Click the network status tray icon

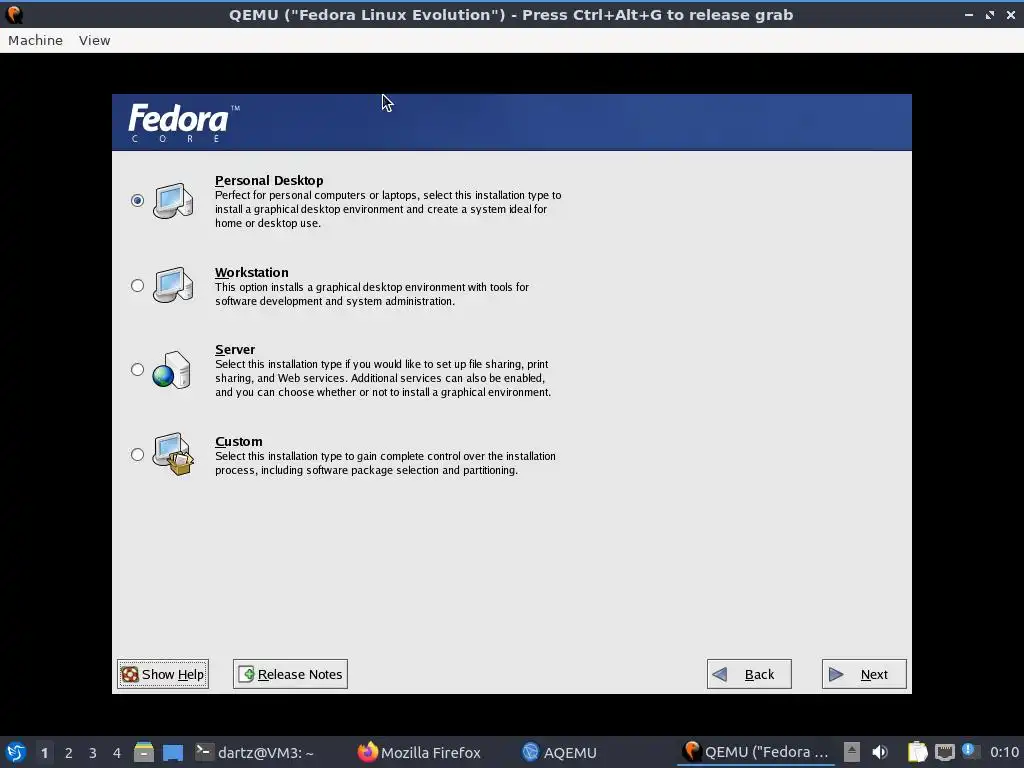pyautogui.click(x=944, y=752)
